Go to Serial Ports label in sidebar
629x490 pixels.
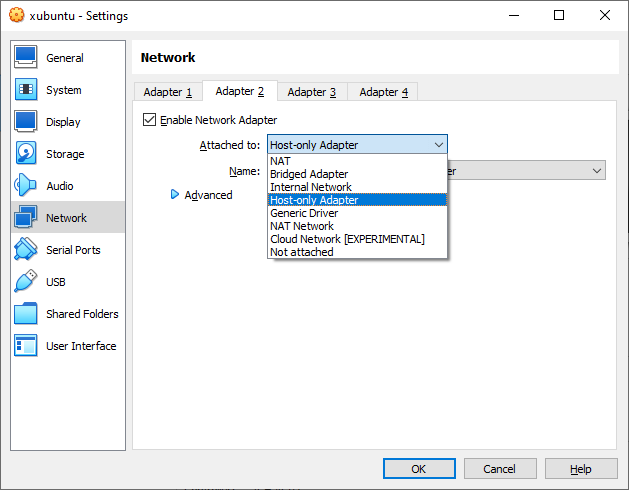(x=73, y=250)
